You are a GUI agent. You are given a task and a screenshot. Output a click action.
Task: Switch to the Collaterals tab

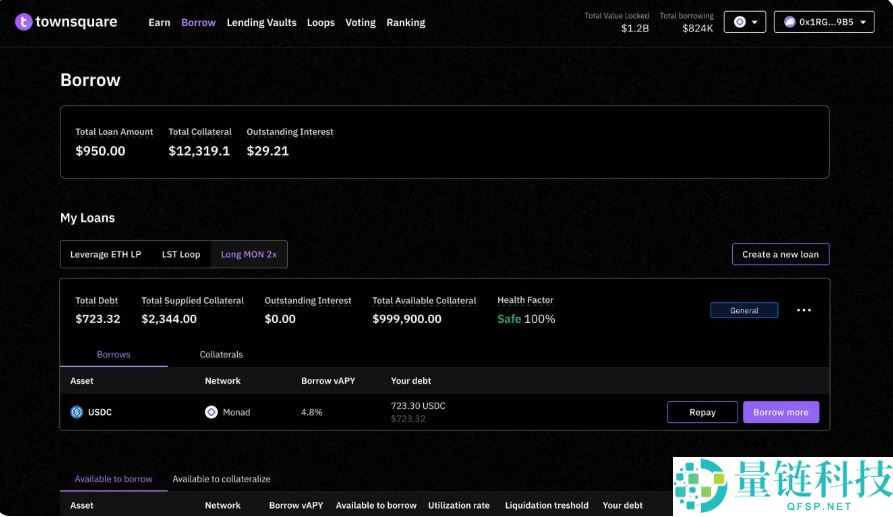point(221,355)
